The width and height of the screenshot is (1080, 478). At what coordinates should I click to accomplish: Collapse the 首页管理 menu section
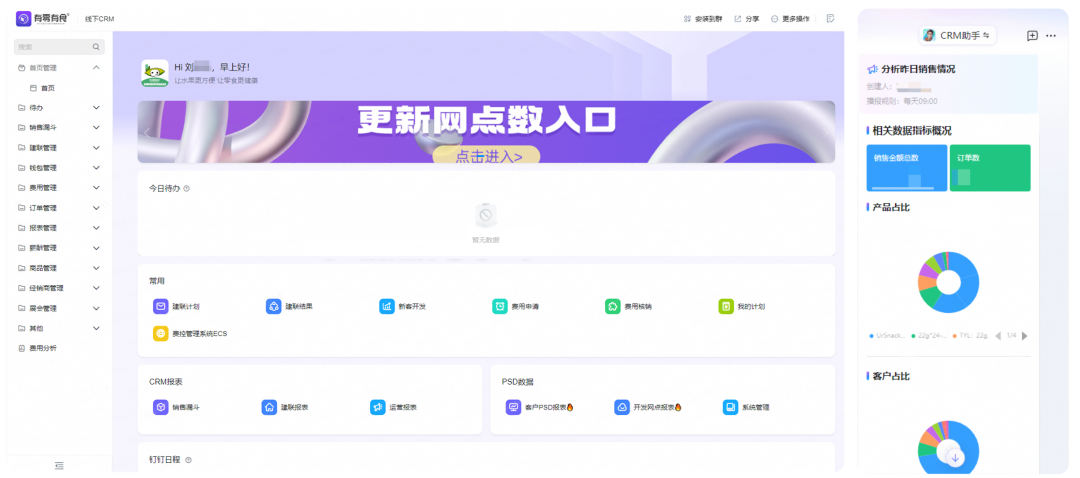coord(96,68)
